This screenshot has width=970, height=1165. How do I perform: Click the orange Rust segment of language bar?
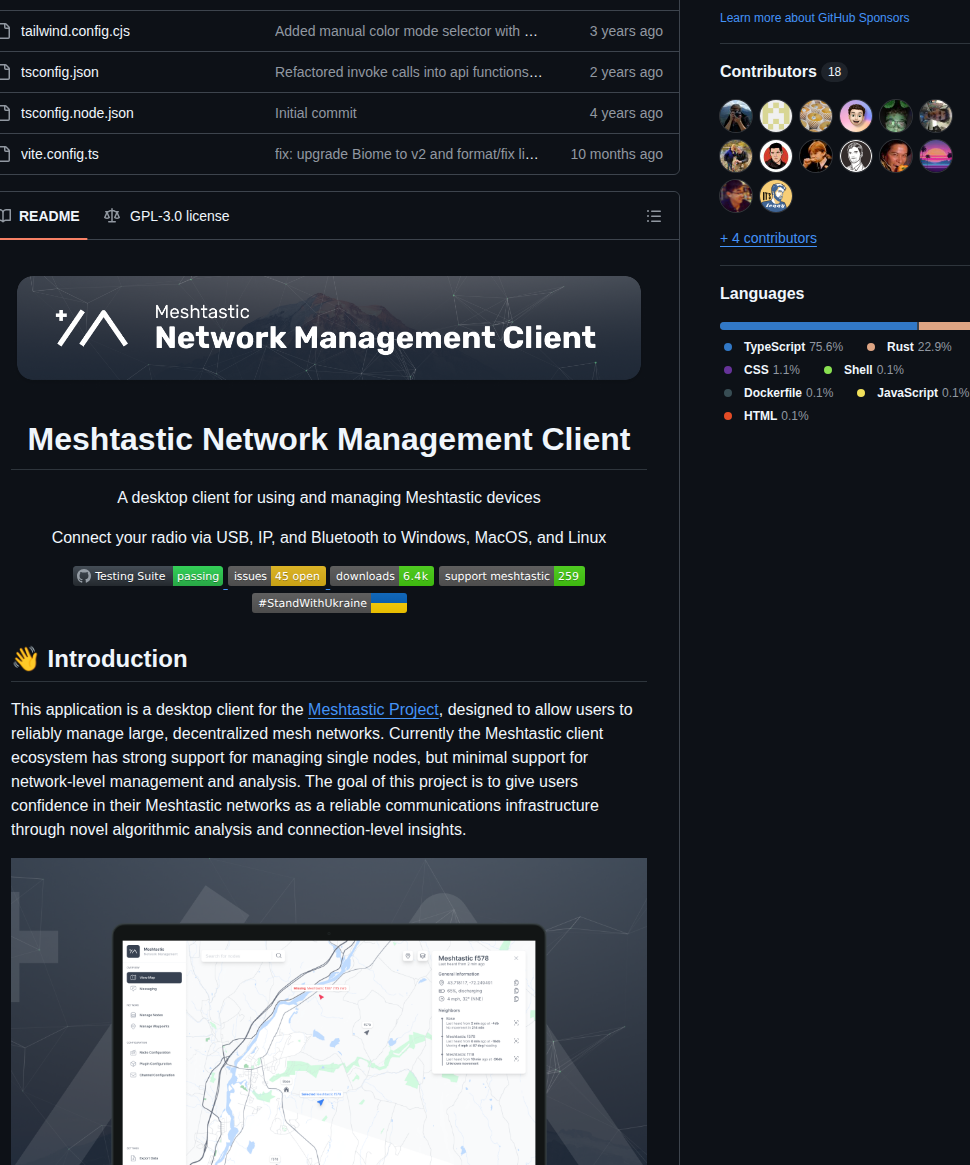944,326
